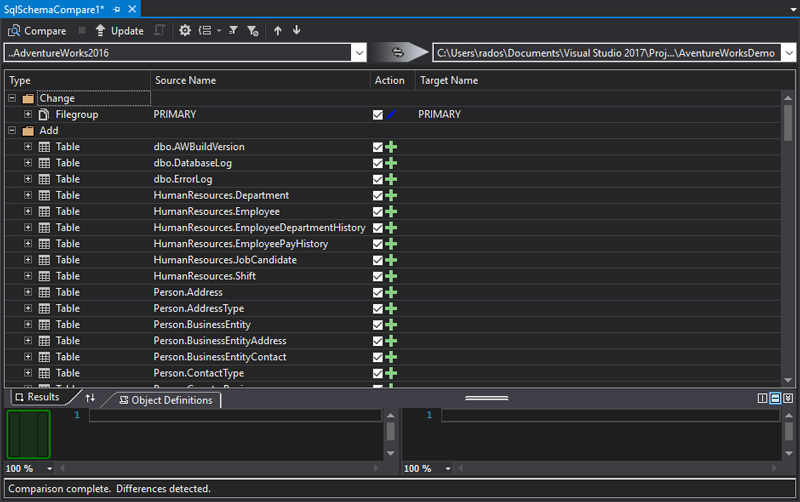Uncheck dbo.DatabaseLog checkbox

[x=378, y=163]
